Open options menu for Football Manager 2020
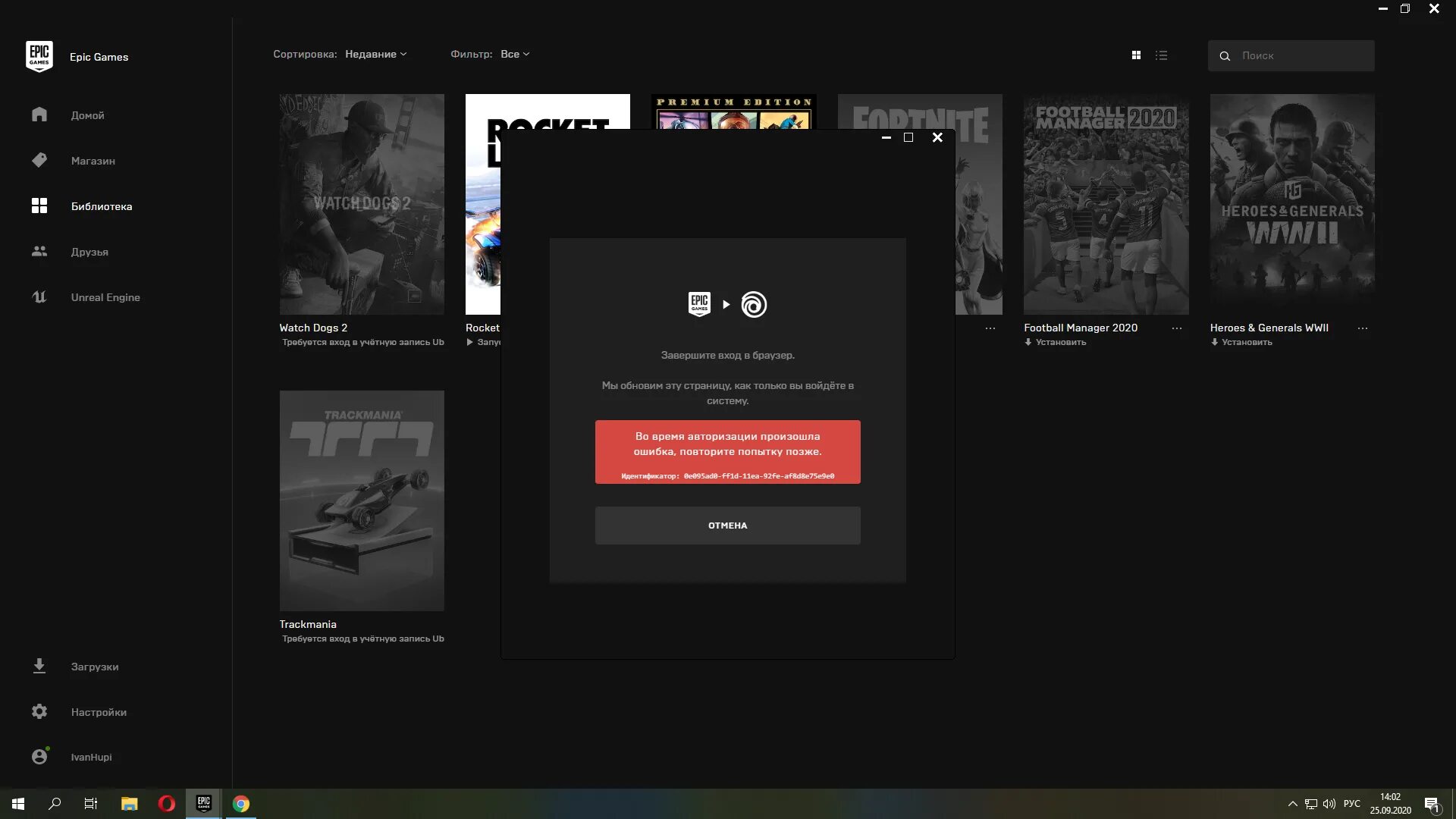Viewport: 1456px width, 819px height. click(1176, 328)
